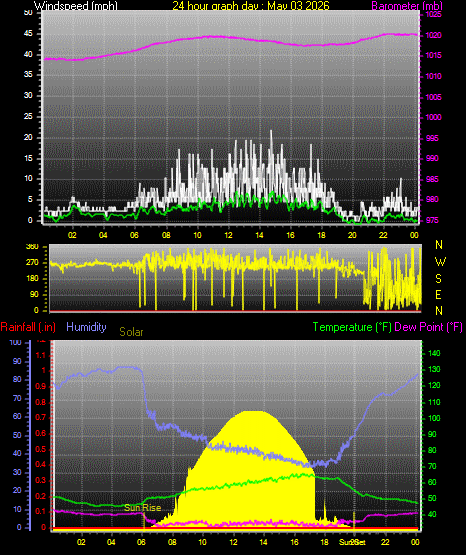Image resolution: width=466 pixels, height=555 pixels.
Task: Click the 06 hour label under the windspeed chart
Action: 134,235
